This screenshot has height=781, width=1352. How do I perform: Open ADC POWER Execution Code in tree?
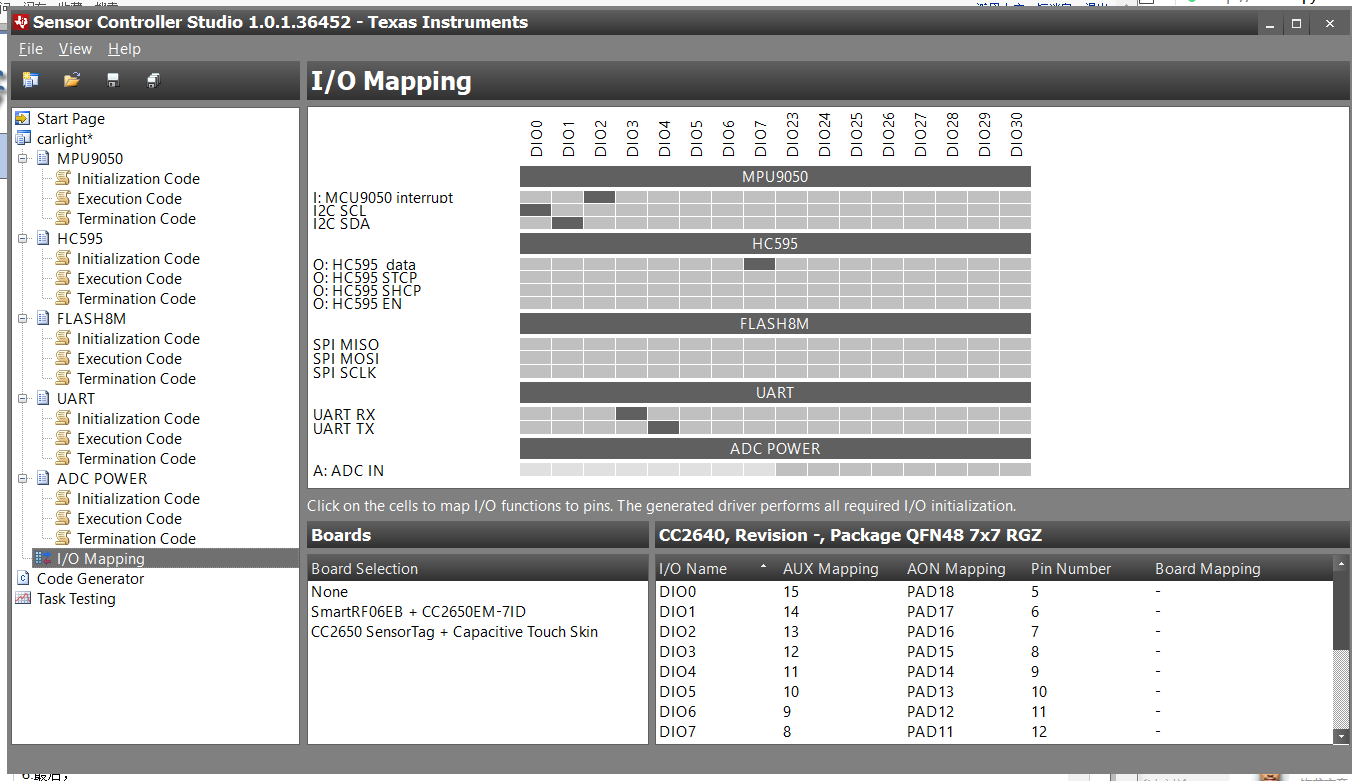point(129,518)
